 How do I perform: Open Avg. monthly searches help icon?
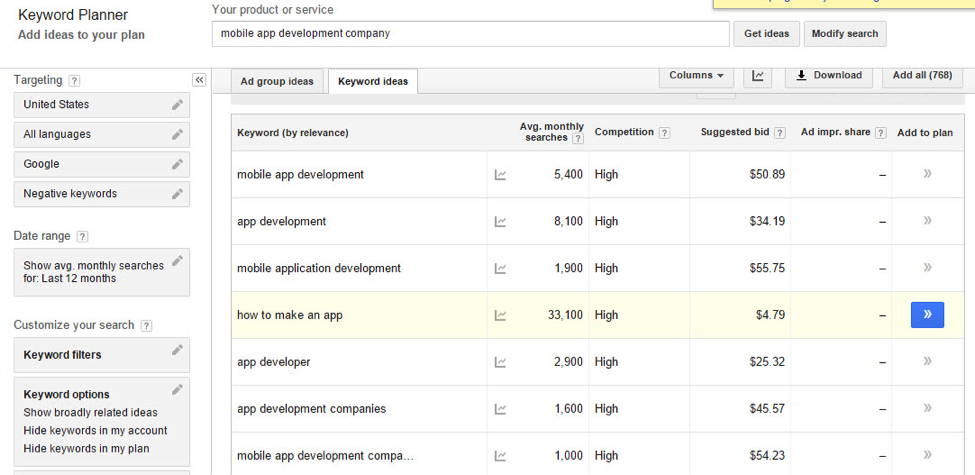(x=578, y=139)
